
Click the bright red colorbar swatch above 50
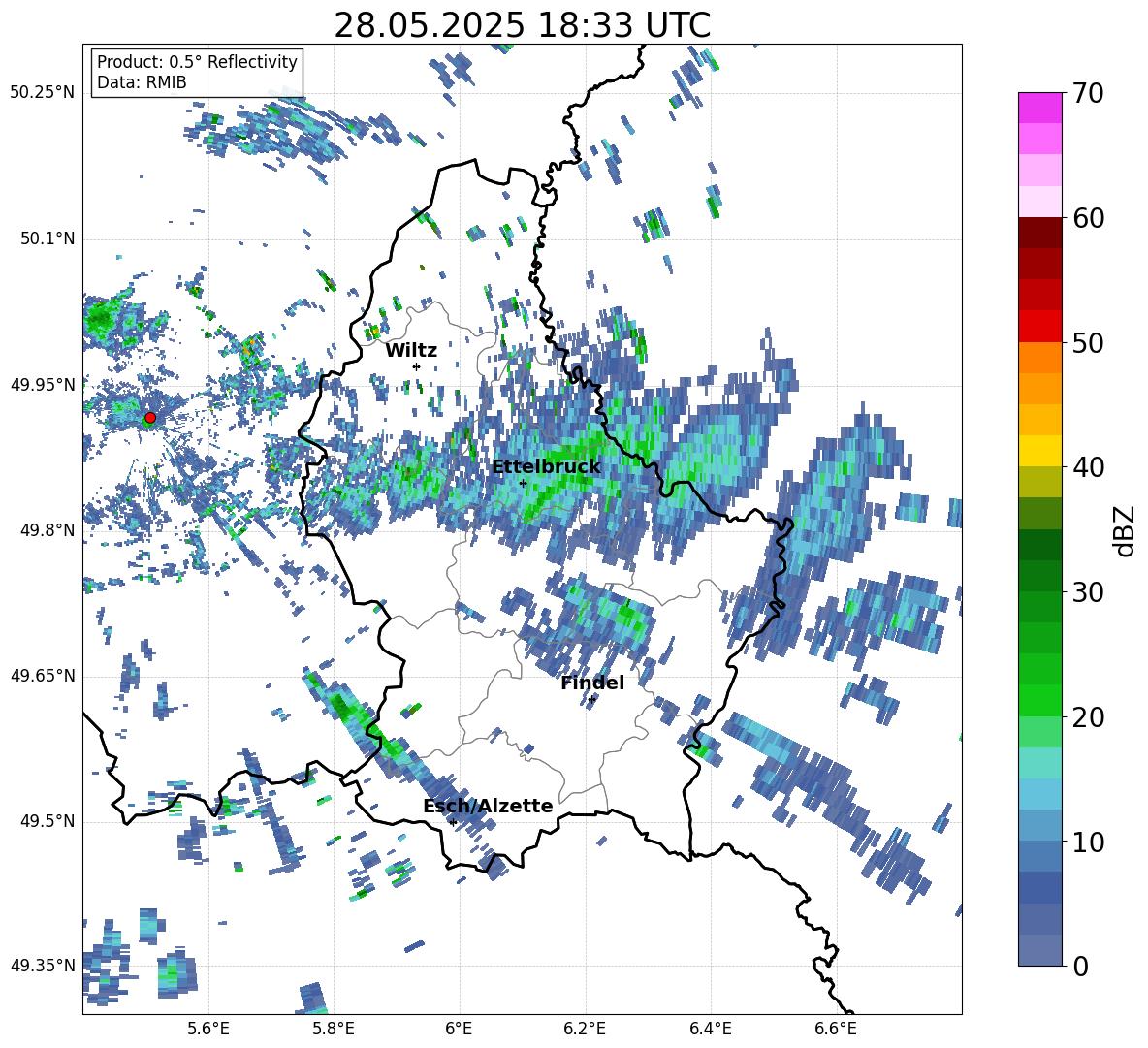pyautogui.click(x=1039, y=327)
